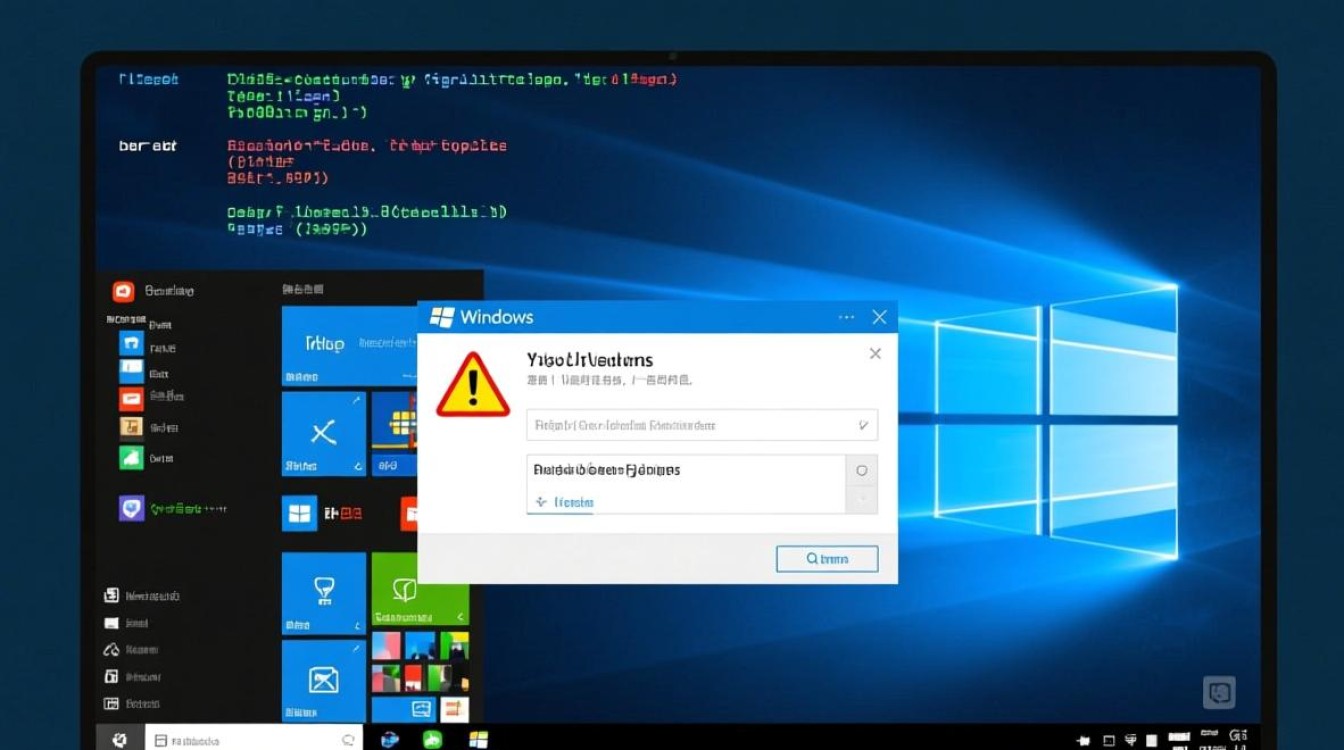Click the chat icon at desktop bottom right
The width and height of the screenshot is (1344, 750).
[x=1219, y=692]
